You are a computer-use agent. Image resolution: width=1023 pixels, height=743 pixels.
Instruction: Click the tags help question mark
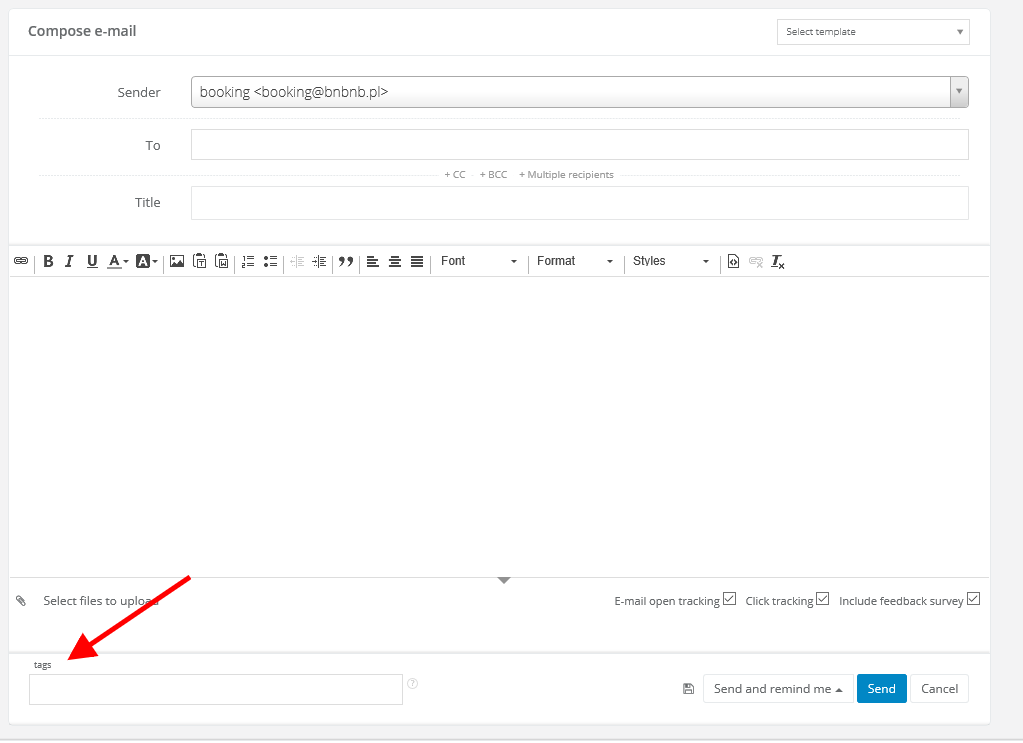[412, 683]
